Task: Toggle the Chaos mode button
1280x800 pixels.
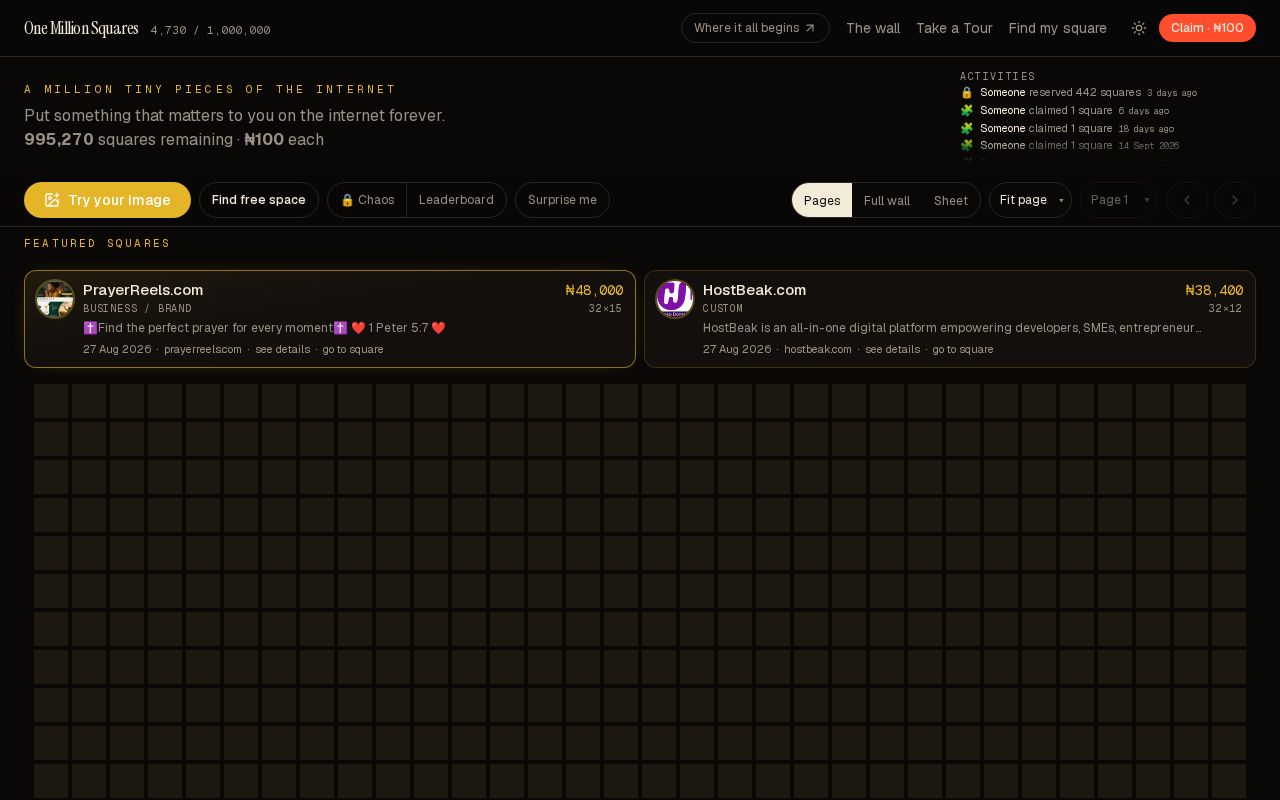Action: click(x=367, y=200)
